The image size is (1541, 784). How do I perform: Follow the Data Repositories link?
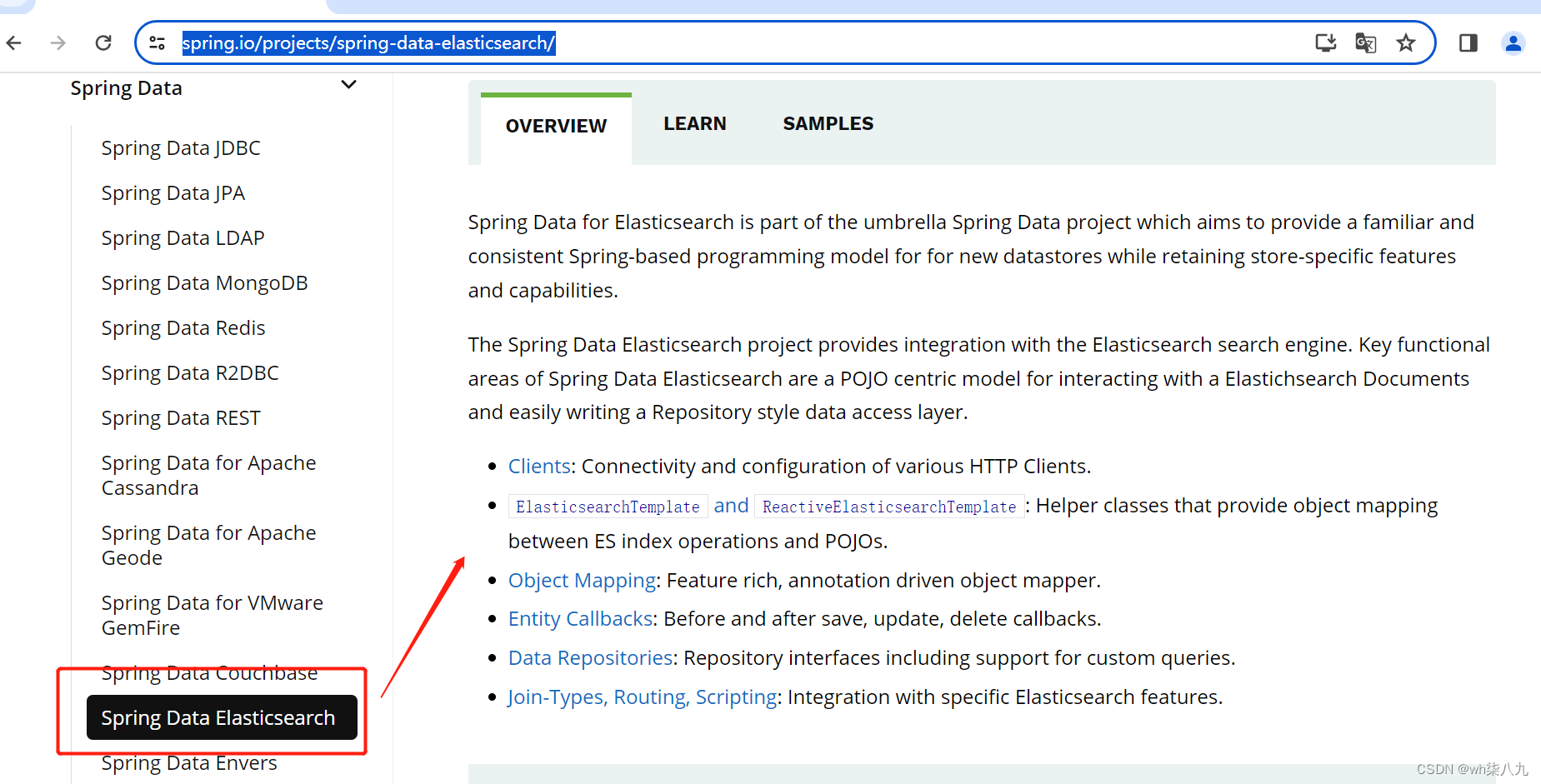pos(590,658)
